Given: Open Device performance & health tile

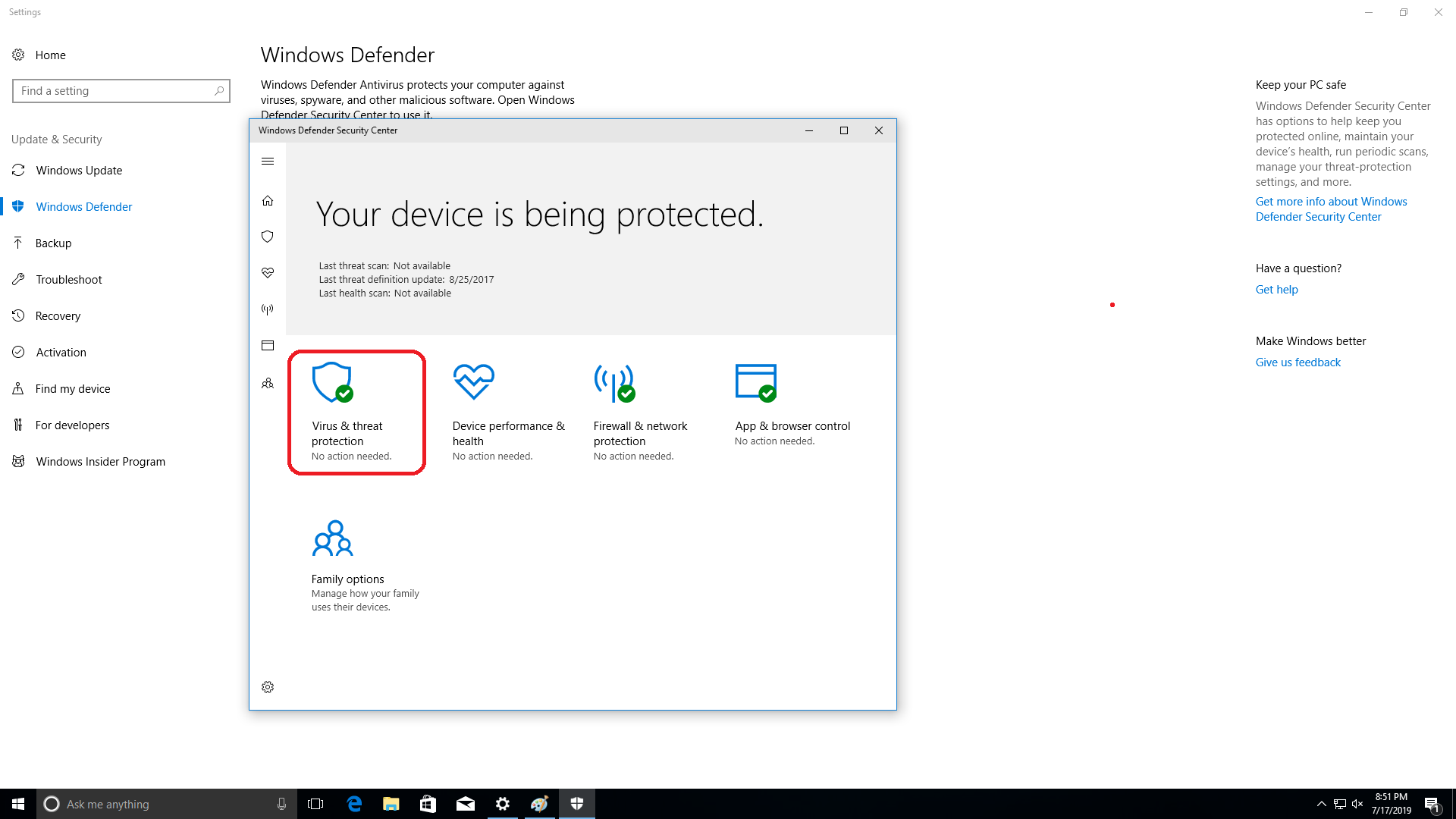Looking at the screenshot, I should click(510, 412).
